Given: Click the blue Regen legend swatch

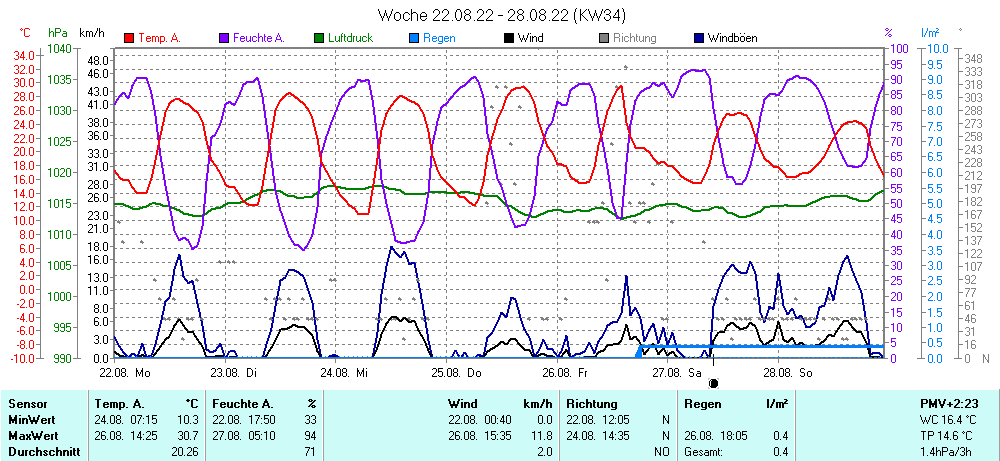Looking at the screenshot, I should 415,39.
